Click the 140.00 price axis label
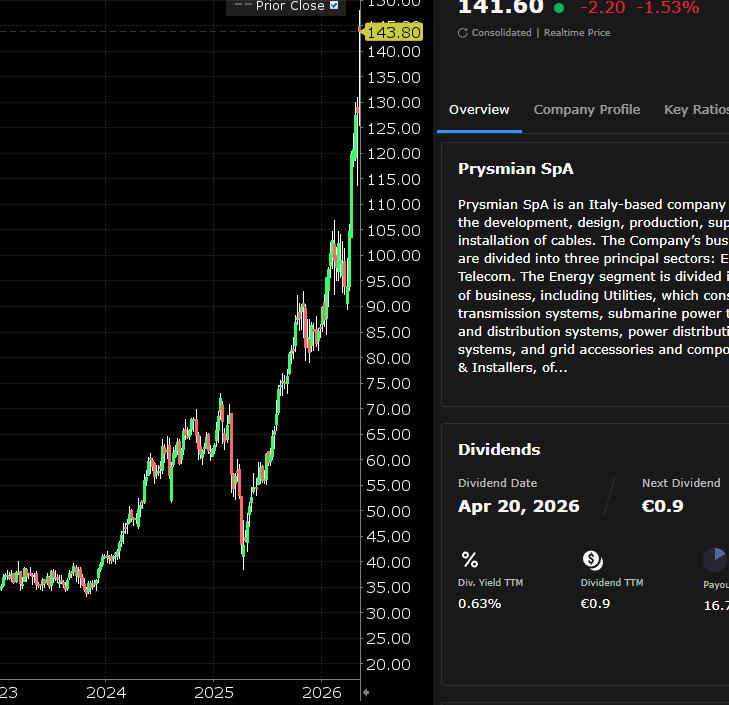 click(394, 52)
